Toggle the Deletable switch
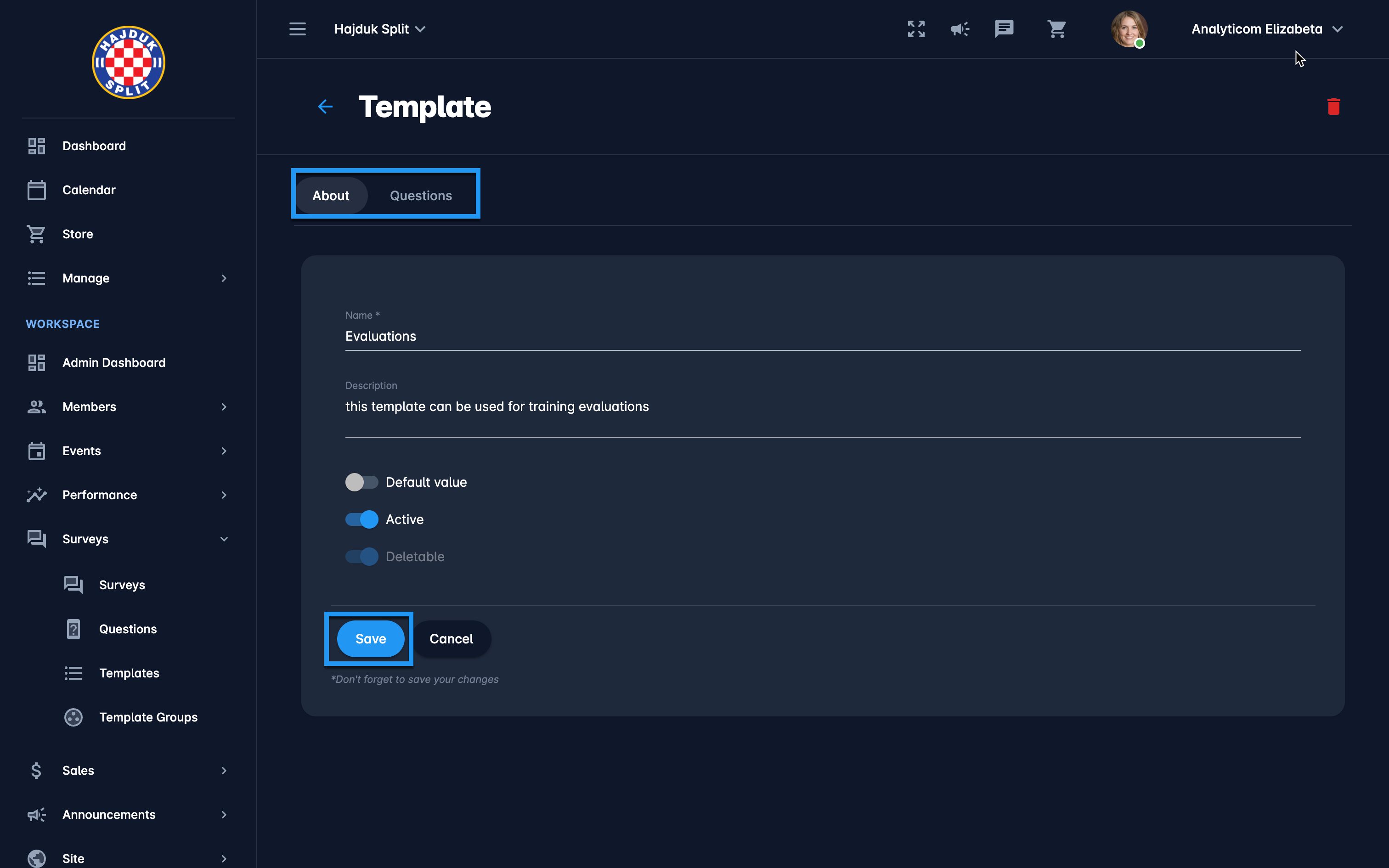 [x=361, y=557]
